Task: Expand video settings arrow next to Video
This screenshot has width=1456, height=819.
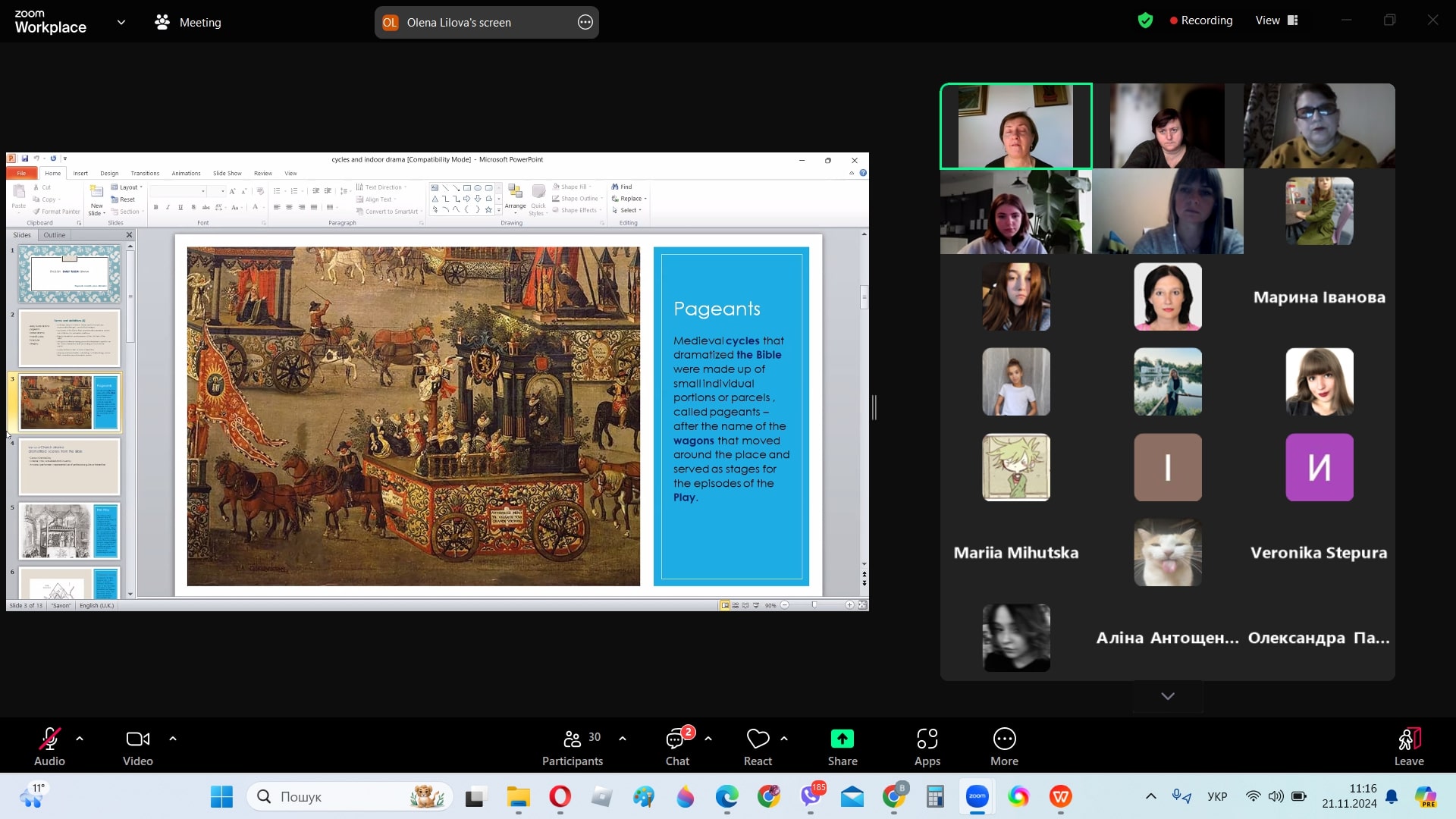Action: [x=173, y=739]
